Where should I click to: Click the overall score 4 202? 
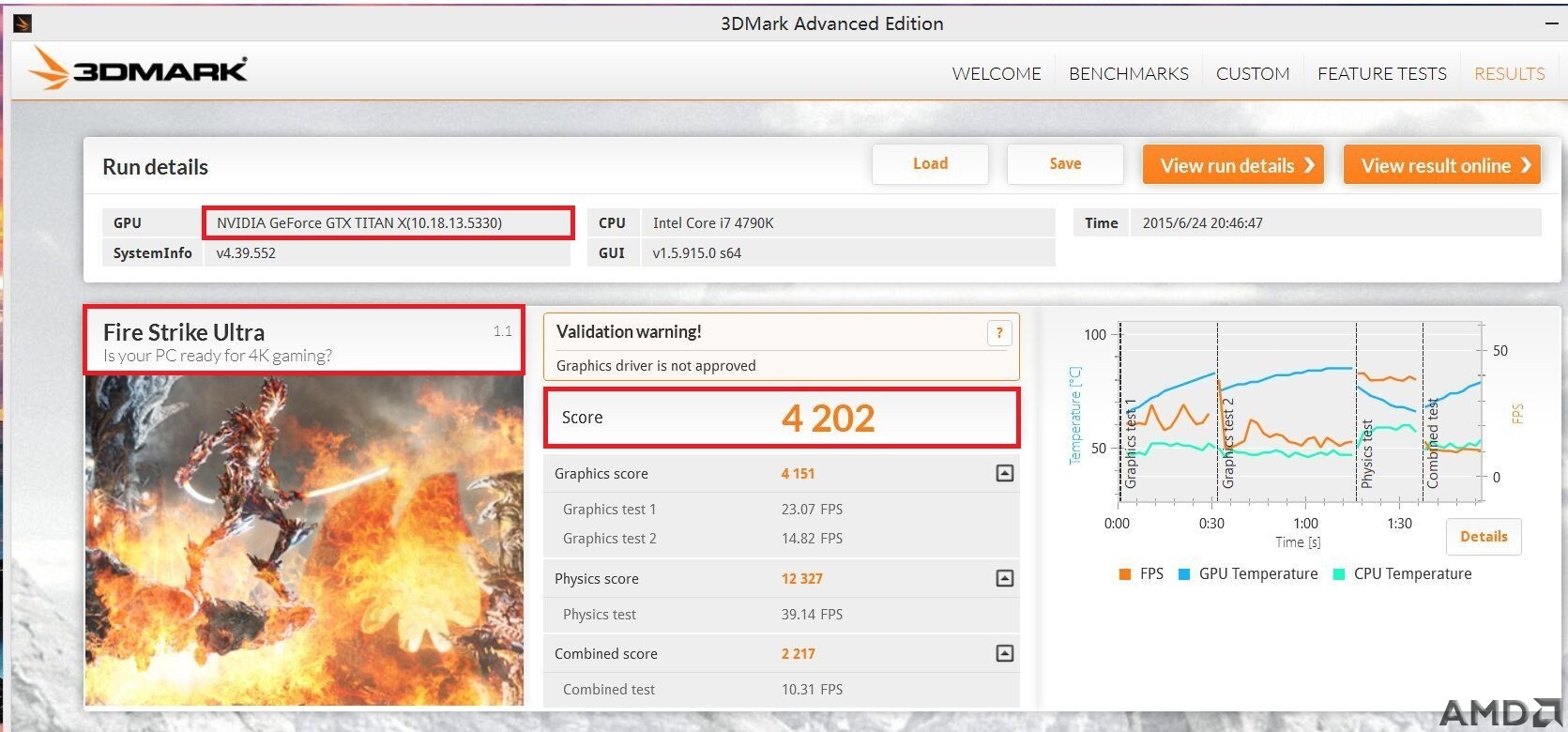(x=828, y=419)
